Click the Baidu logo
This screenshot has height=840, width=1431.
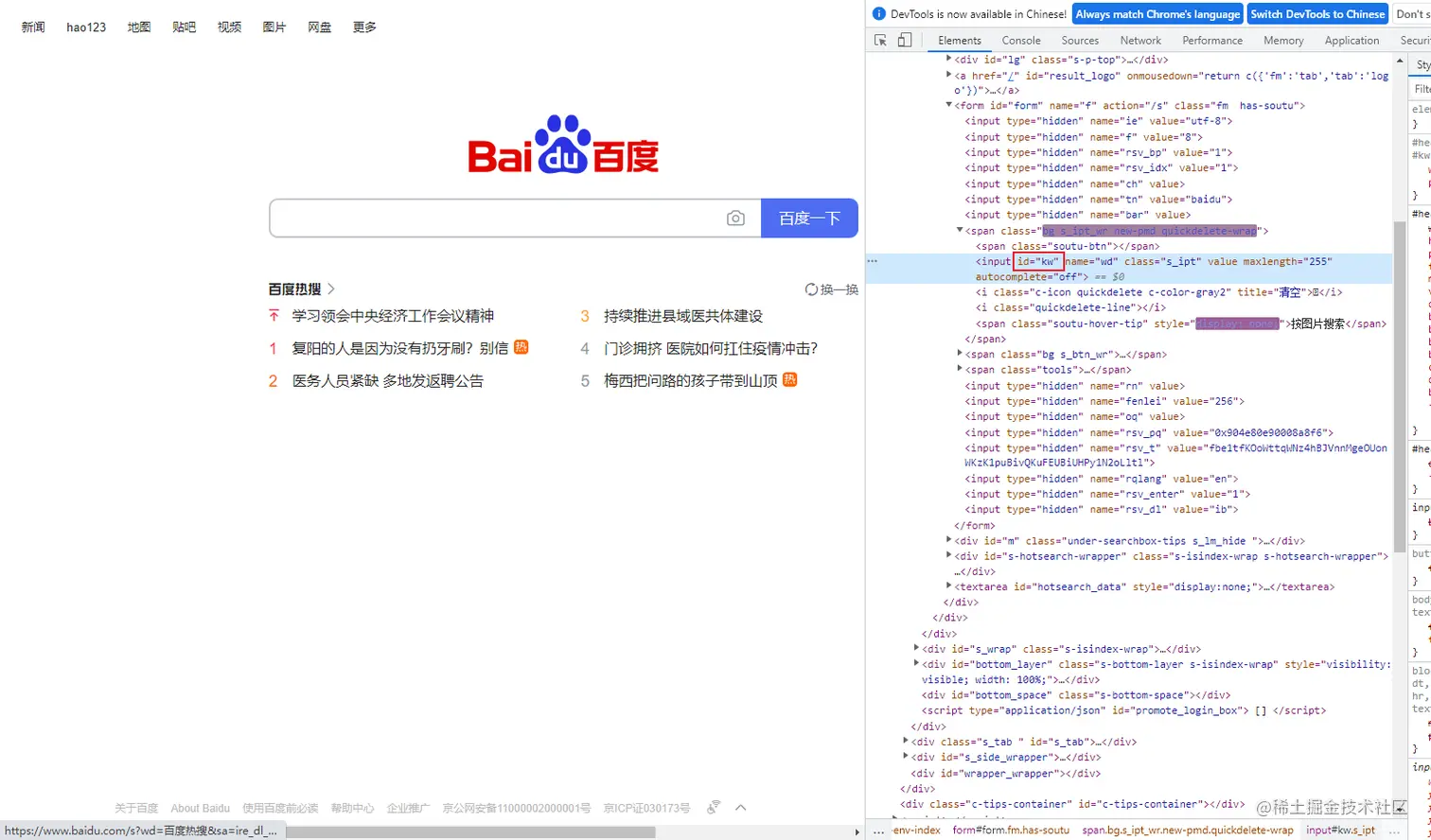(x=563, y=145)
